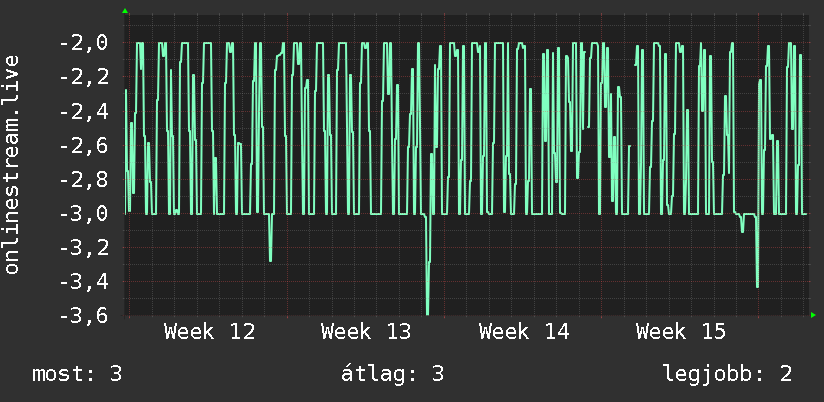Click the 'legjobb: 2' statistic
The image size is (824, 402).
coord(727,374)
